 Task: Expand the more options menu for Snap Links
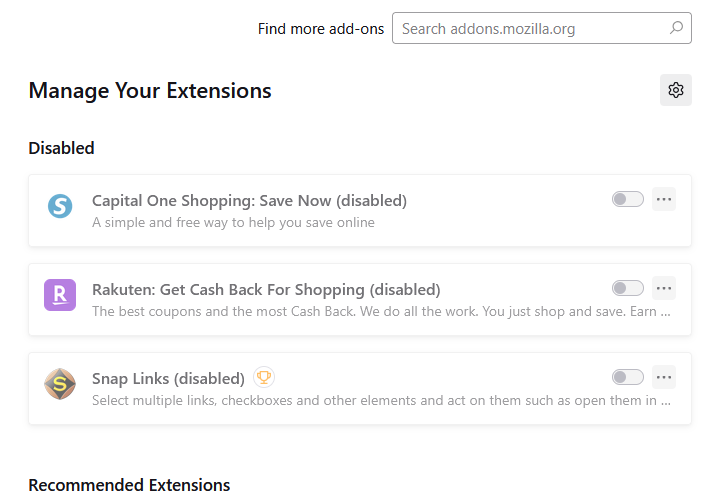coord(664,377)
